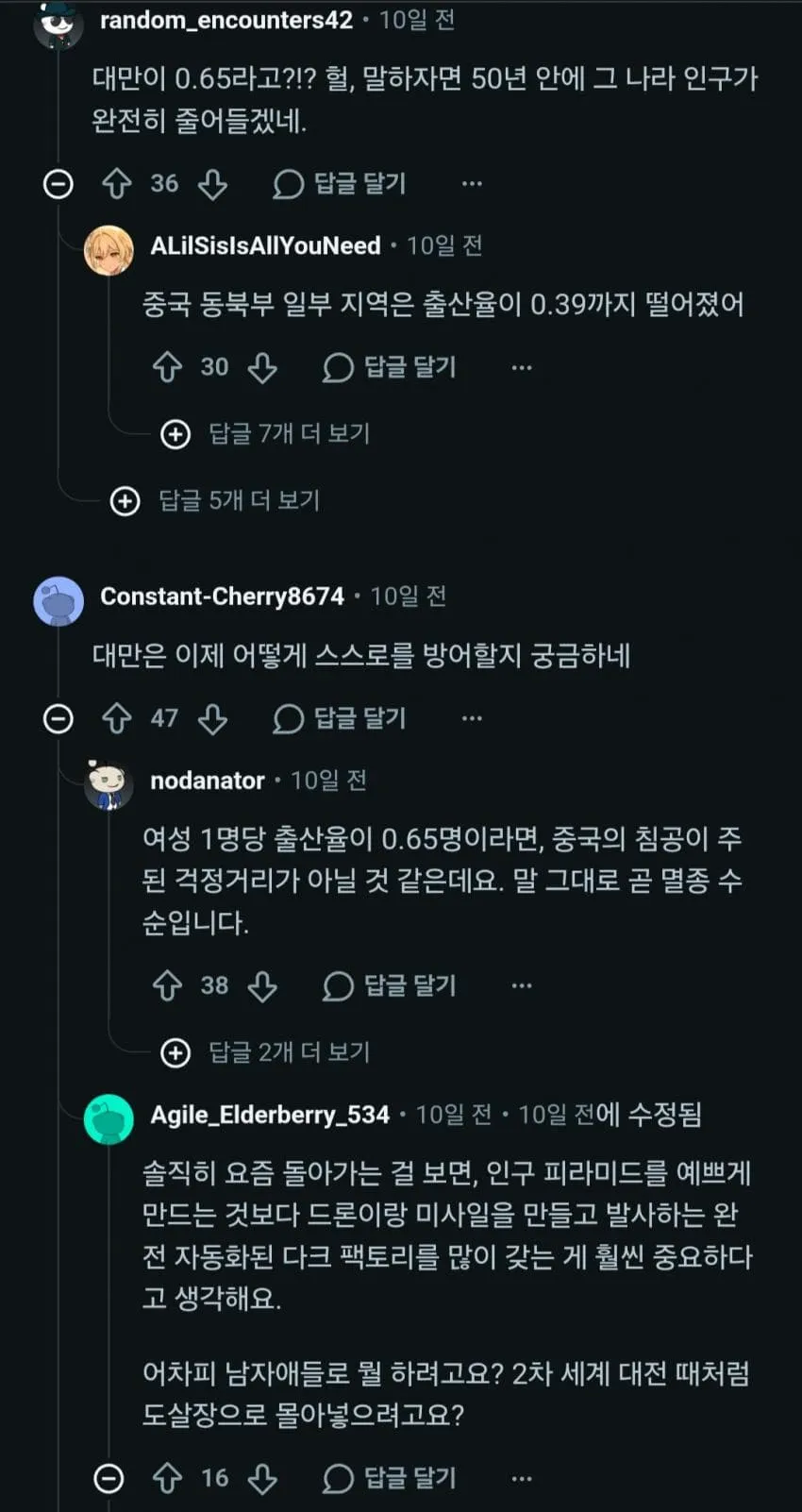The width and height of the screenshot is (802, 1512).
Task: Expand 답글 5개 더 보기 replies
Action: click(217, 501)
